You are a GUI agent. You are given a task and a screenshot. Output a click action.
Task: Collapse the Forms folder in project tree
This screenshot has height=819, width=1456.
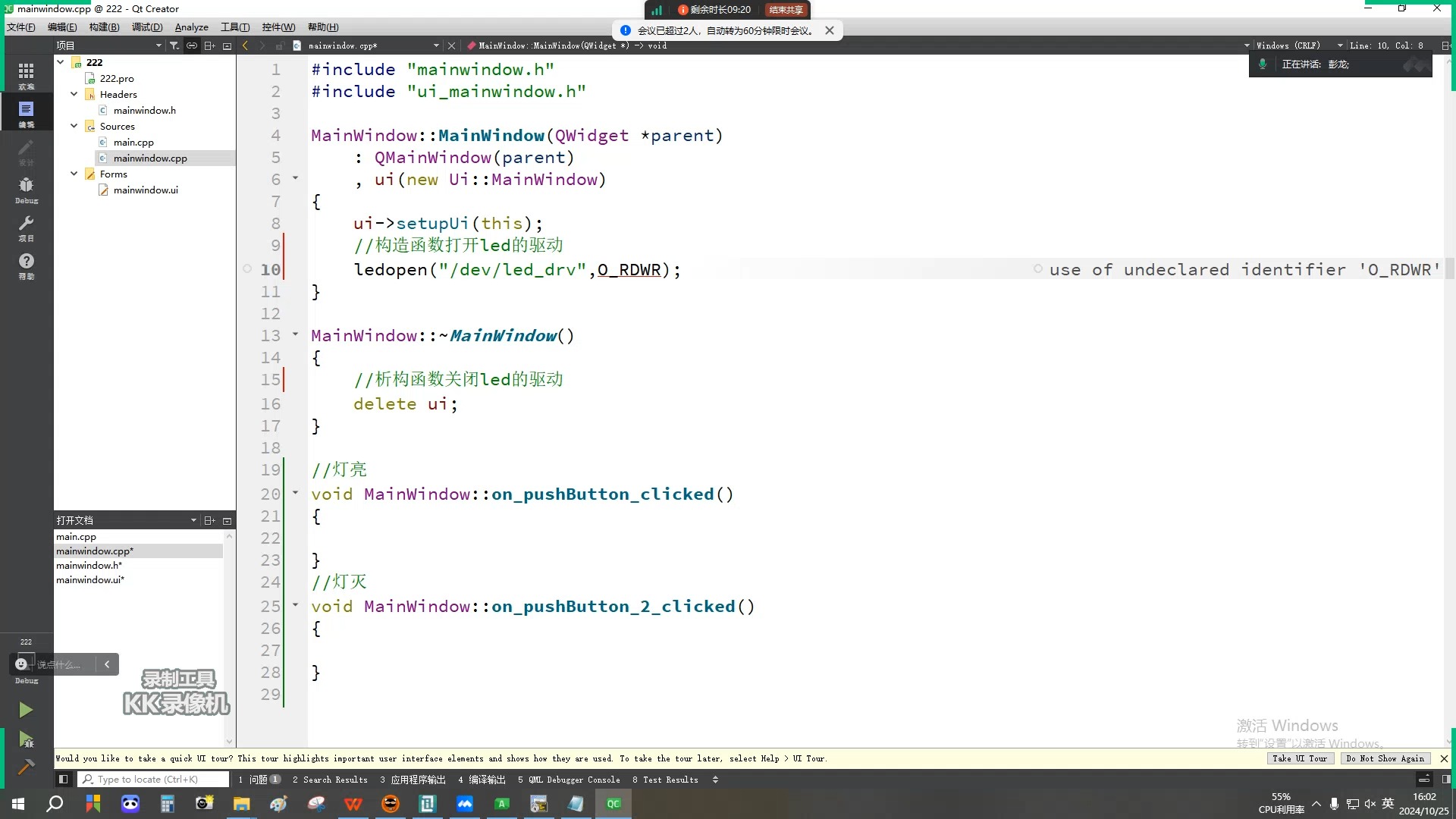pyautogui.click(x=74, y=174)
